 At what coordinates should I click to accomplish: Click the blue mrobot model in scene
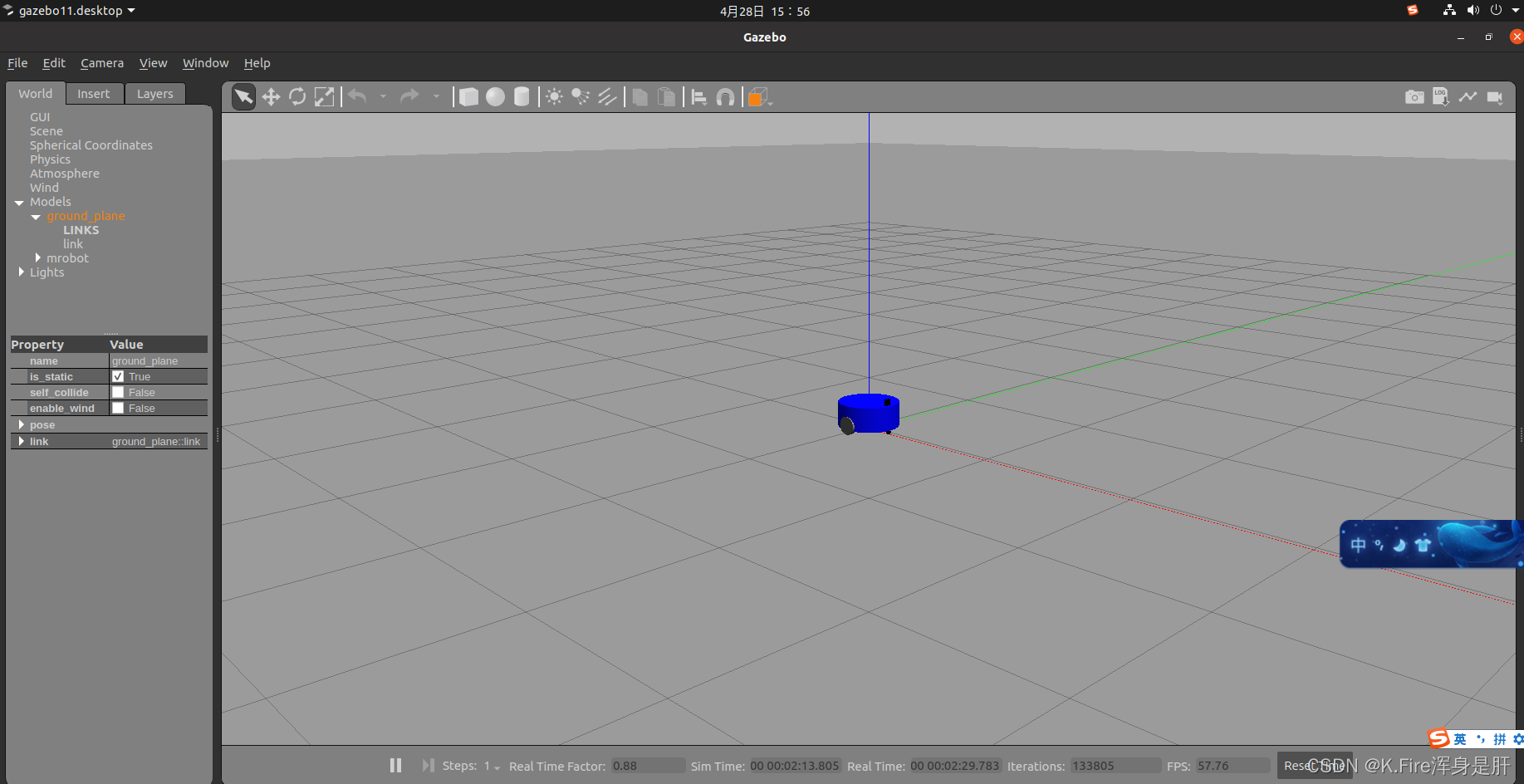coord(869,413)
